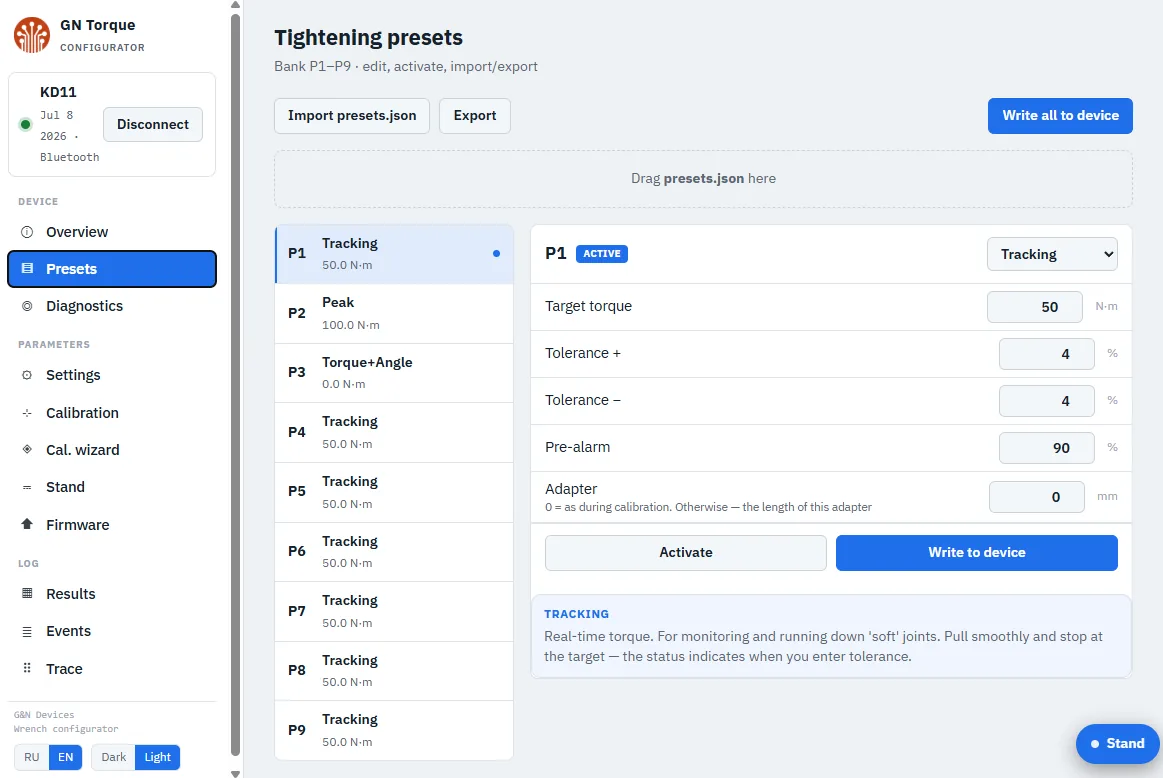The width and height of the screenshot is (1163, 778).
Task: Click the Presets list icon in sidebar
Action: pyautogui.click(x=27, y=268)
